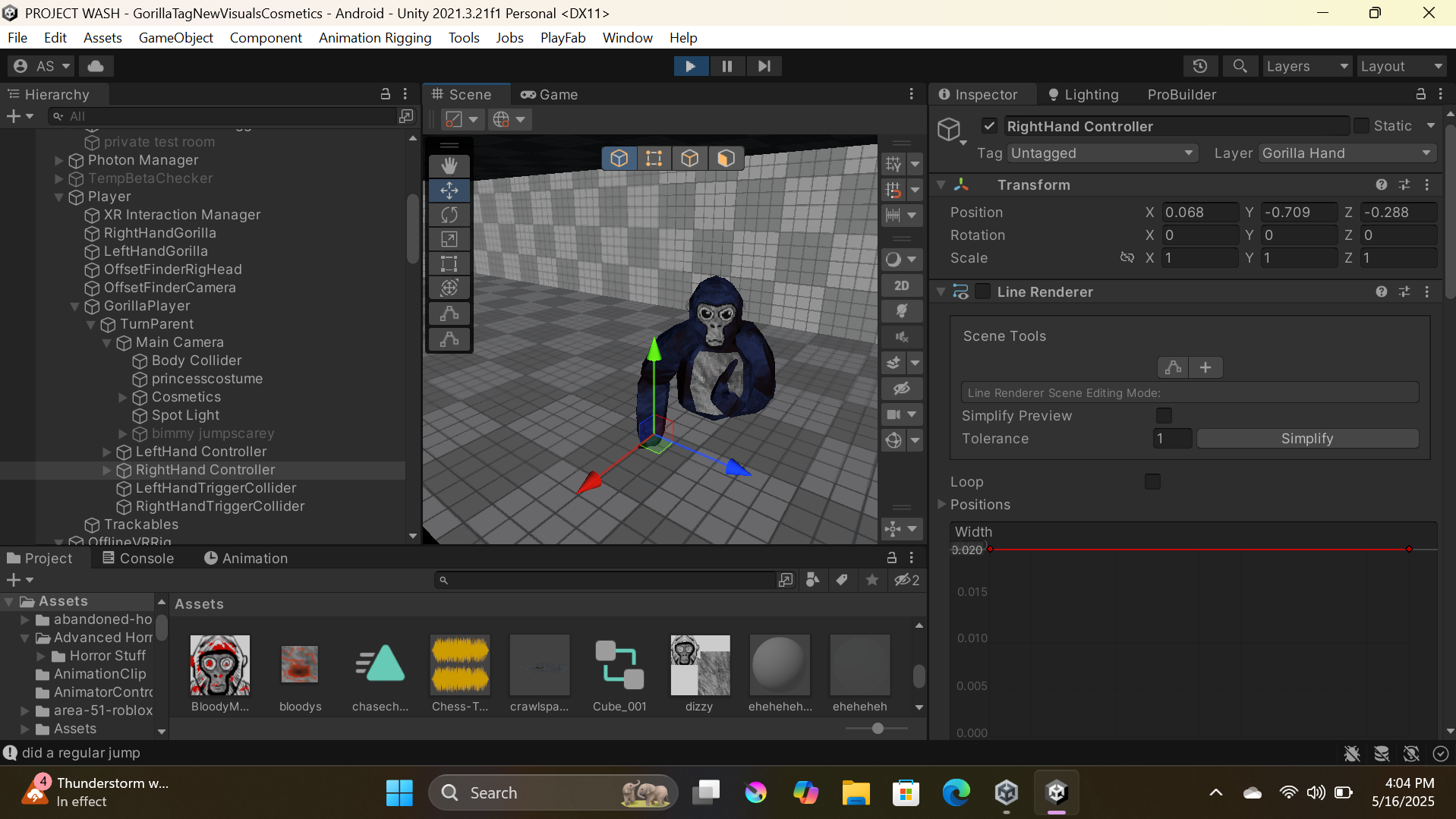Open Line Renderer preset icon

click(x=1404, y=291)
